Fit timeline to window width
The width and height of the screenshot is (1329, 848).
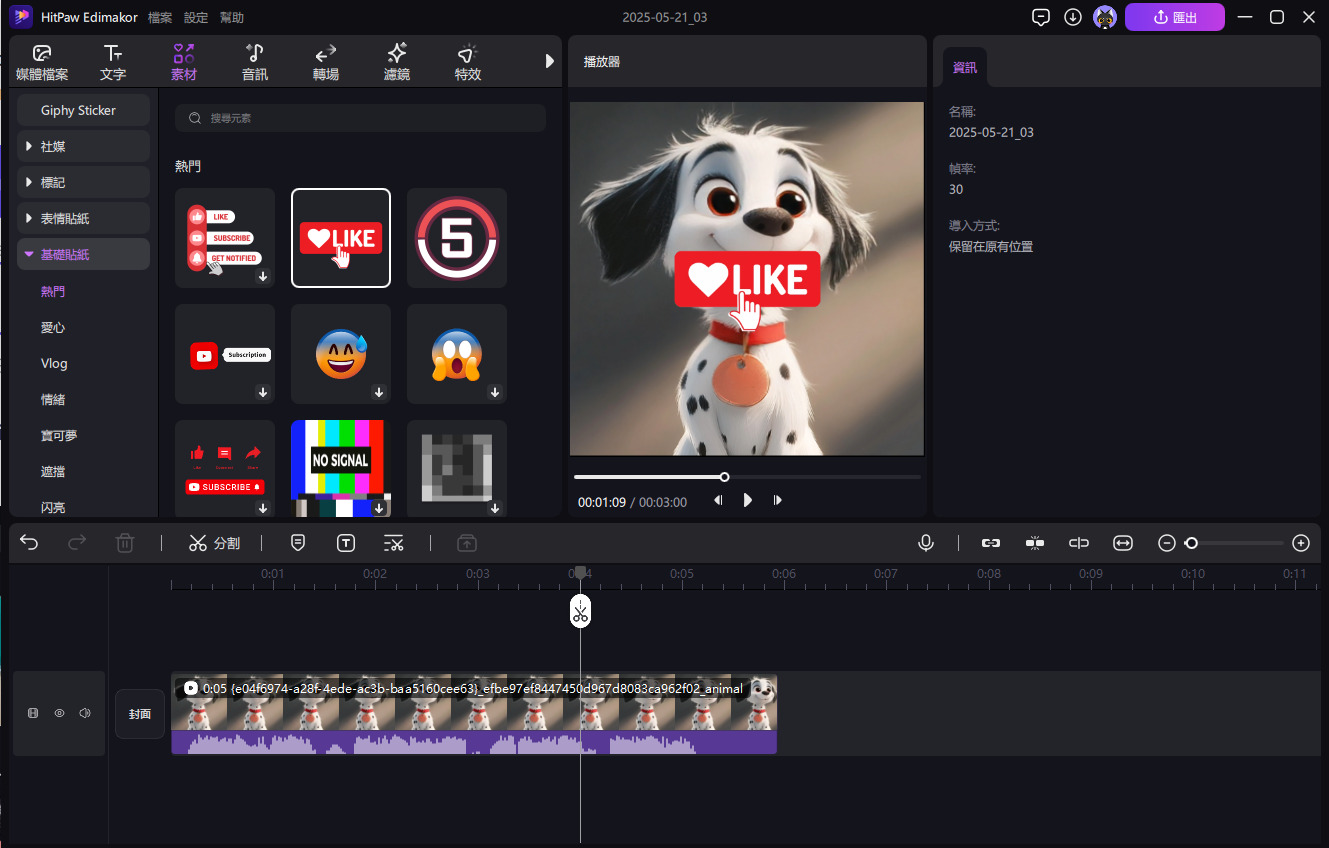pyautogui.click(x=1123, y=543)
